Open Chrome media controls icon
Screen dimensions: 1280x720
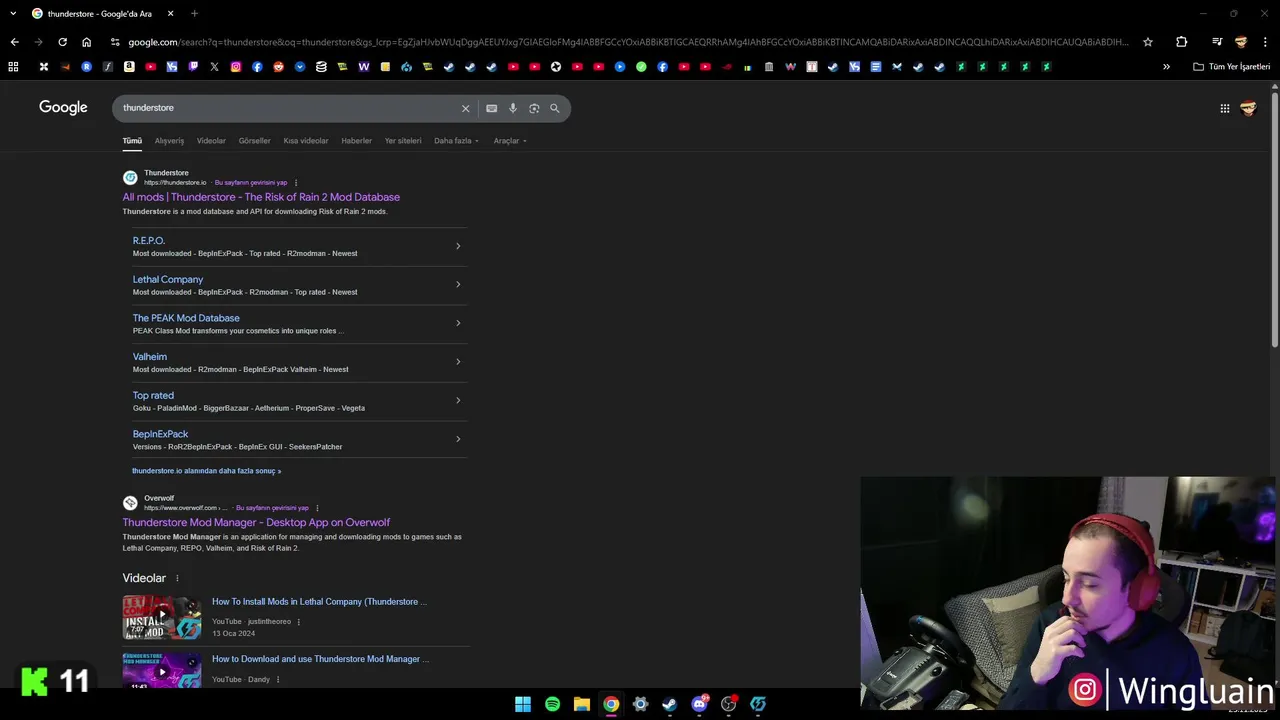click(x=1217, y=42)
